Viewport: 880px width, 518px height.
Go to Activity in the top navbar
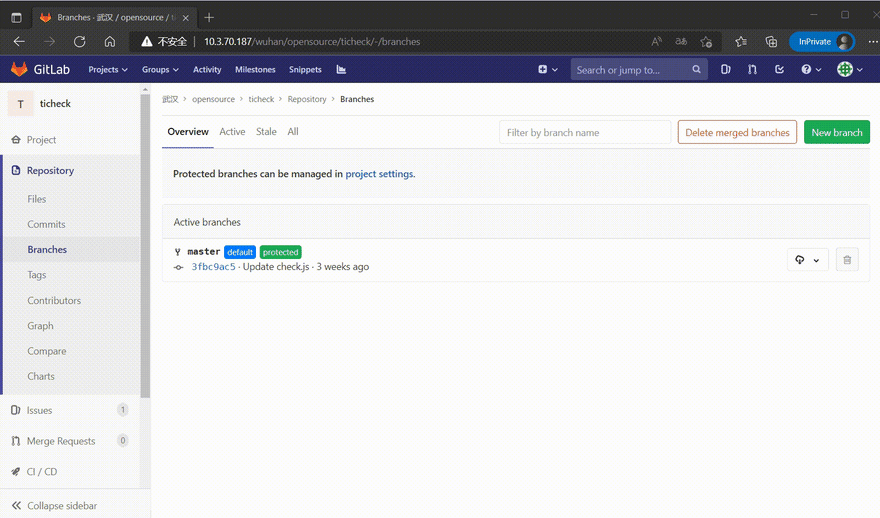point(207,70)
